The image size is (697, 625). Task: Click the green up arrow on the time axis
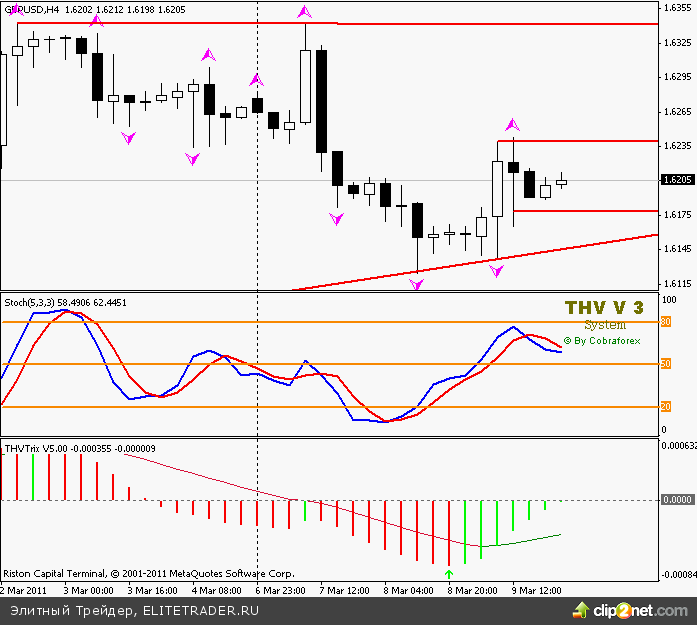(x=449, y=574)
